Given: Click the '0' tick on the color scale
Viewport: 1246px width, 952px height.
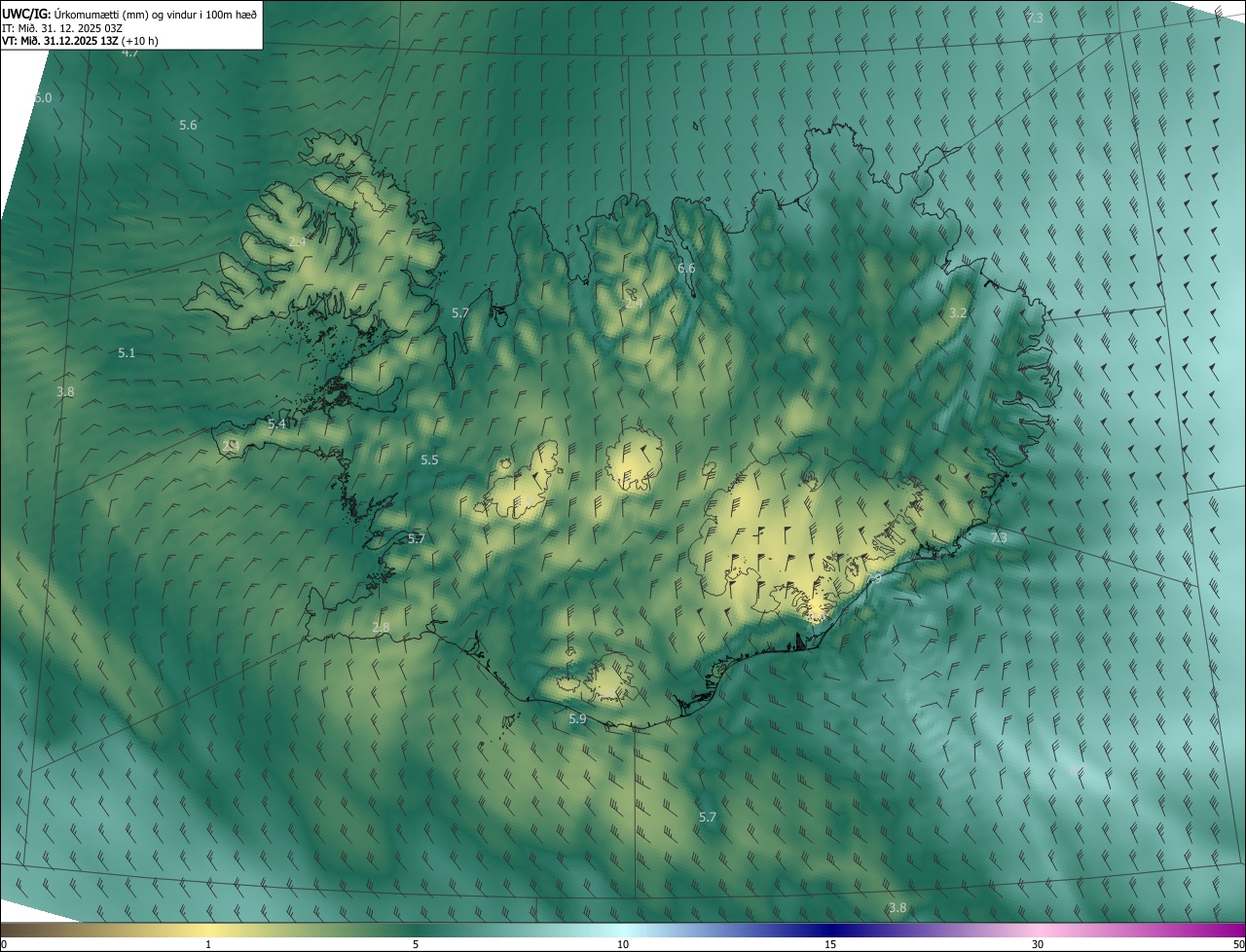Looking at the screenshot, I should tap(4, 944).
